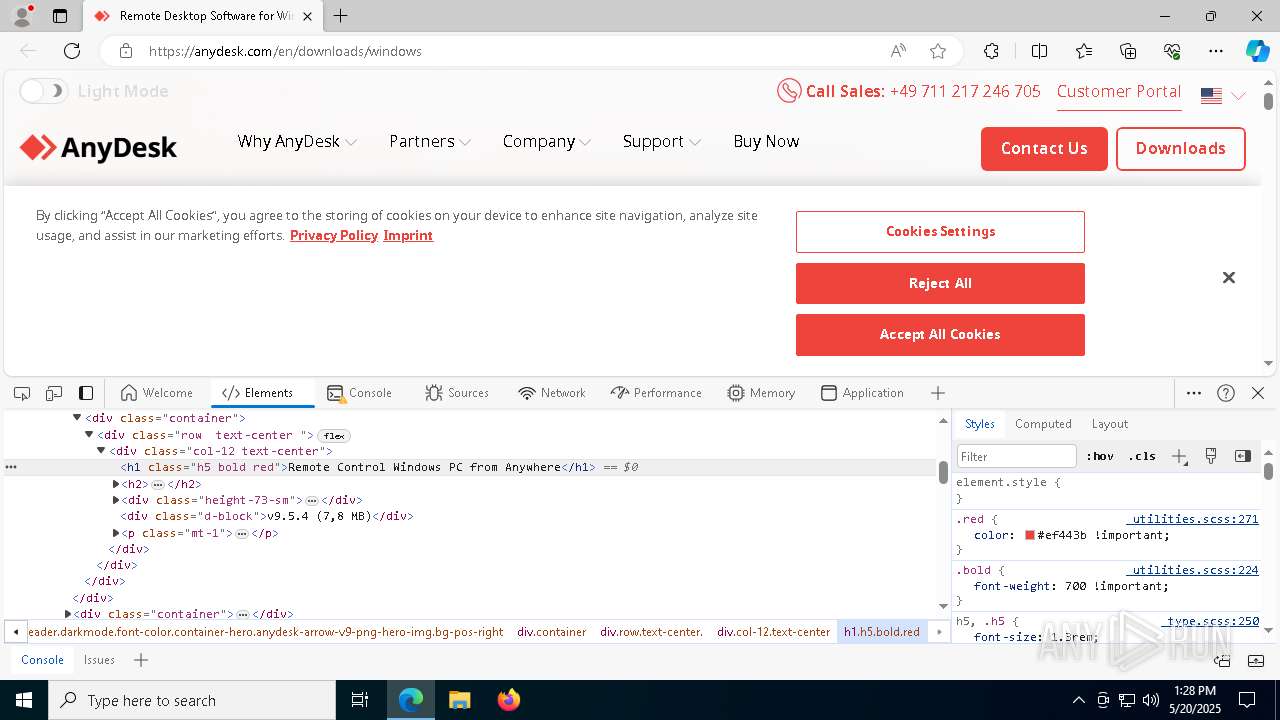This screenshot has height=720, width=1280.
Task: Click the browser refresh icon
Action: (72, 51)
